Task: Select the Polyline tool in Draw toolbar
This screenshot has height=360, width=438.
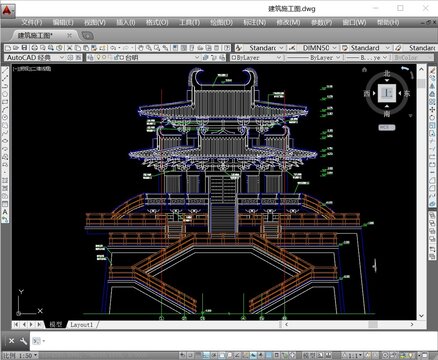Action: click(x=5, y=86)
